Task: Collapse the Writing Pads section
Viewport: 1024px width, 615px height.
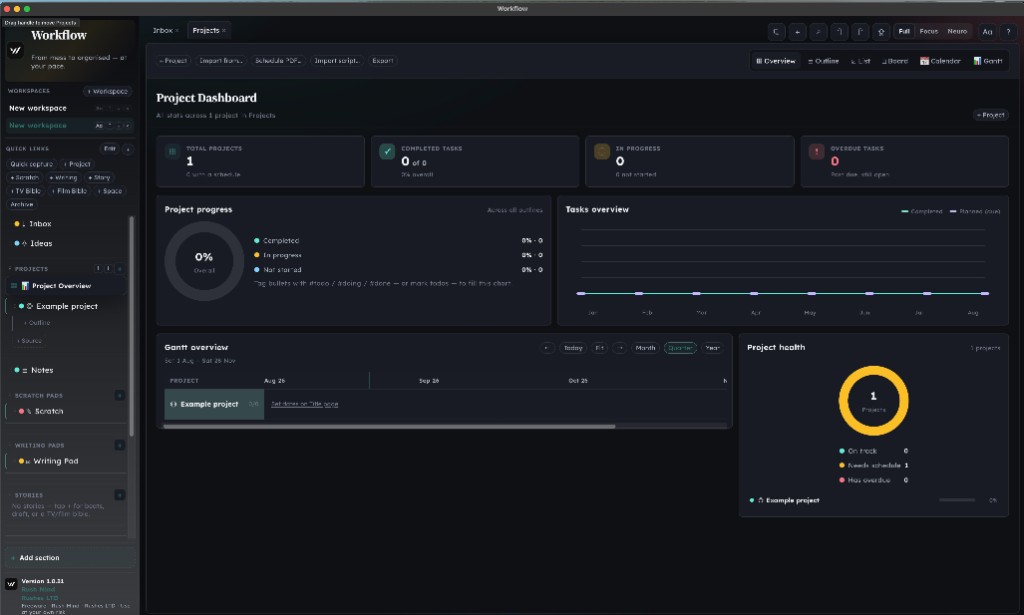Action: point(10,445)
